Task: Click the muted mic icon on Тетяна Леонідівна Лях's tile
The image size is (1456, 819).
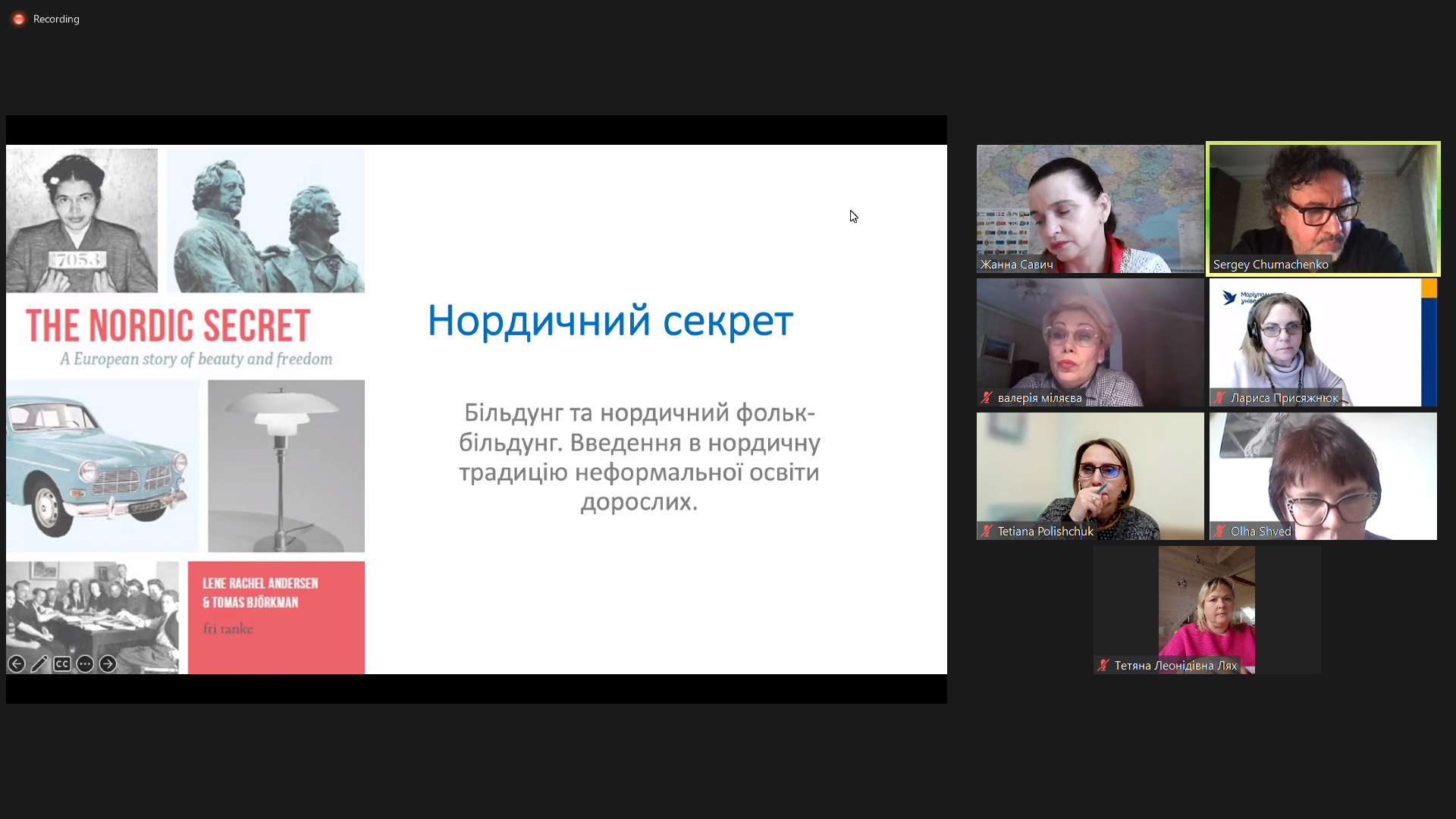Action: coord(1103,665)
